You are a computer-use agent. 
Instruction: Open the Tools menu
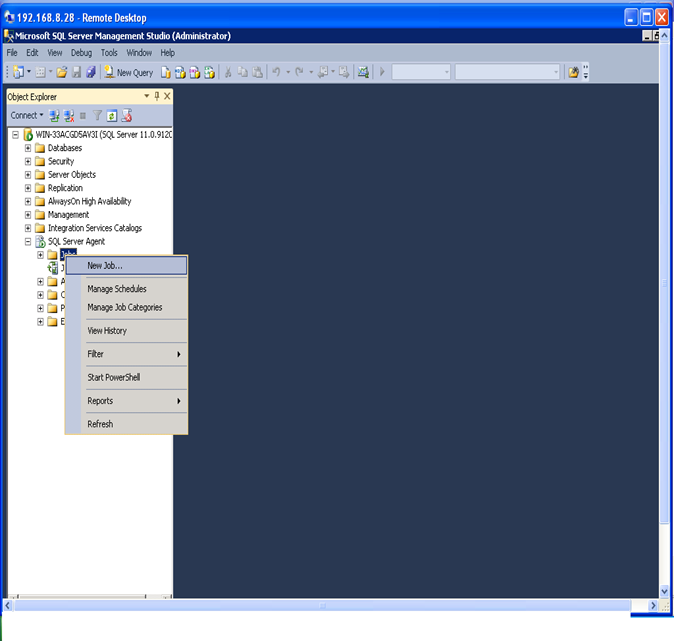point(109,53)
